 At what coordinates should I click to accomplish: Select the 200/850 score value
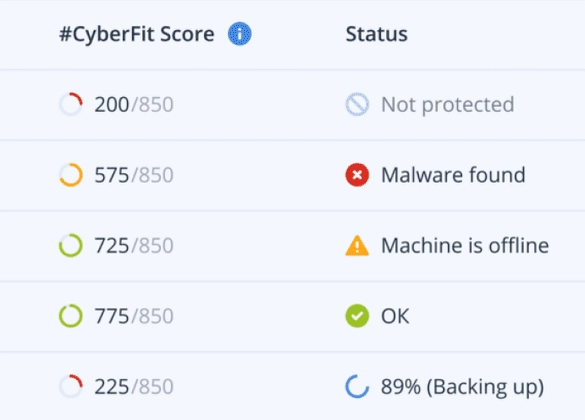(x=134, y=104)
